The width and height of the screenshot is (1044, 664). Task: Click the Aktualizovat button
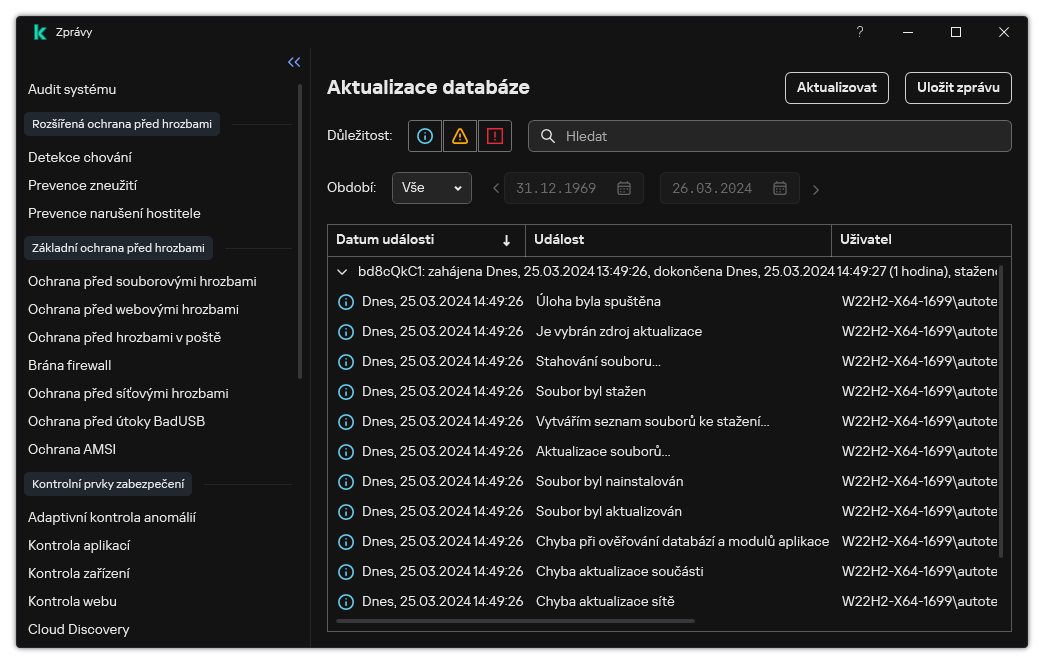pos(836,88)
